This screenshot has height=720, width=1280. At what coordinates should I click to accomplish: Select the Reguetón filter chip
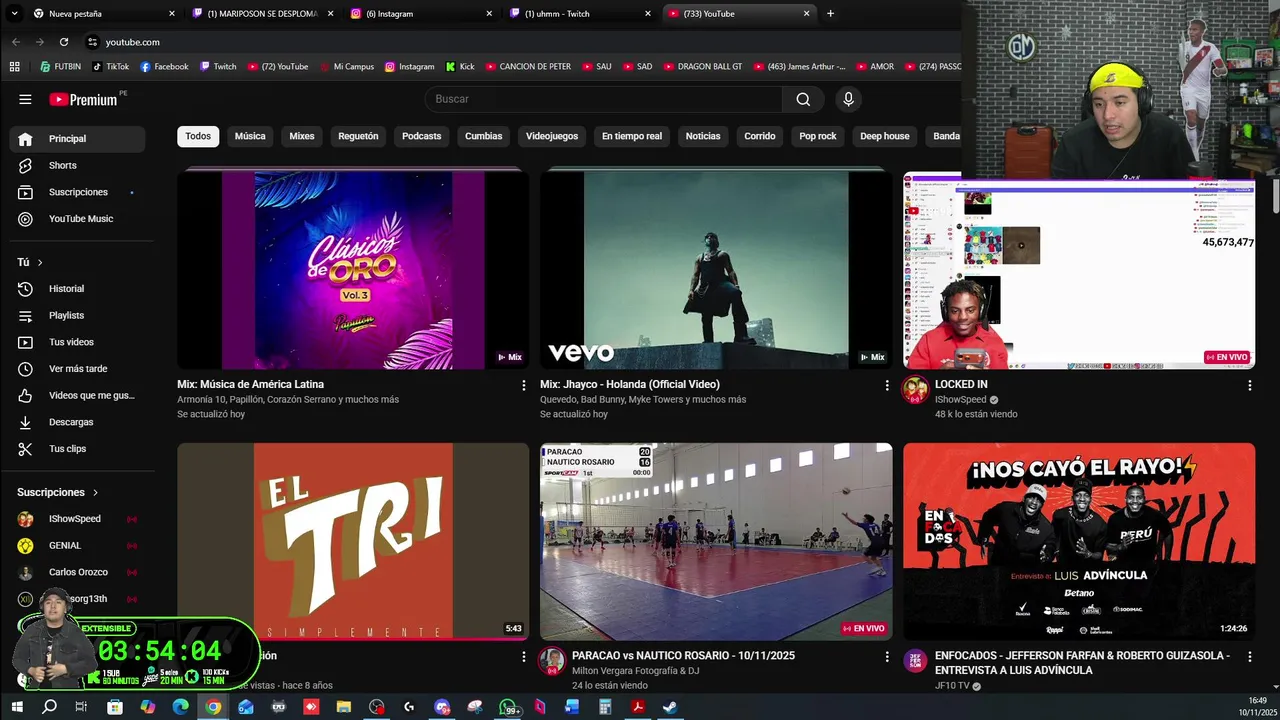358,136
